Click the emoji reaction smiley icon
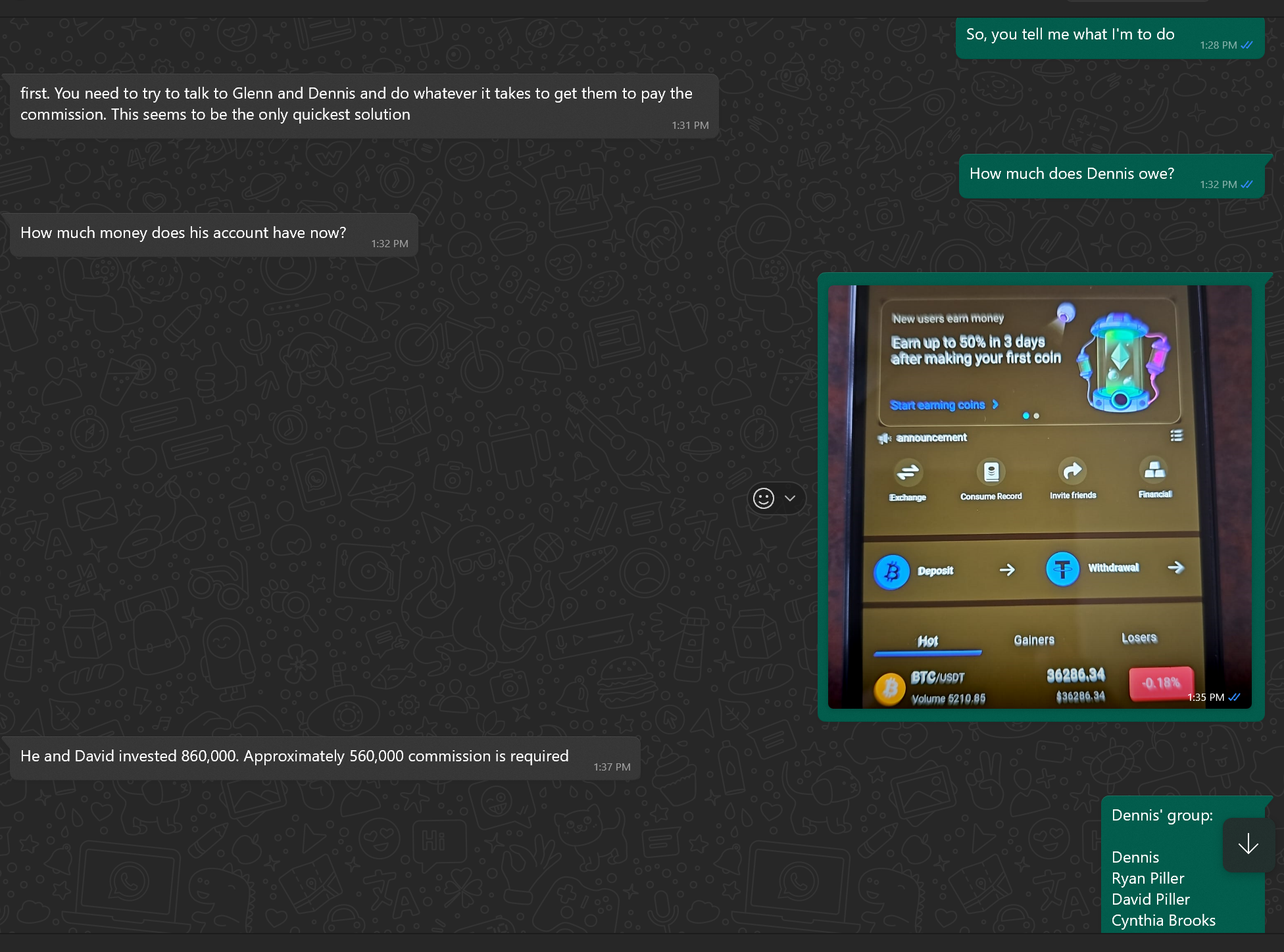The height and width of the screenshot is (952, 1284). (x=763, y=498)
